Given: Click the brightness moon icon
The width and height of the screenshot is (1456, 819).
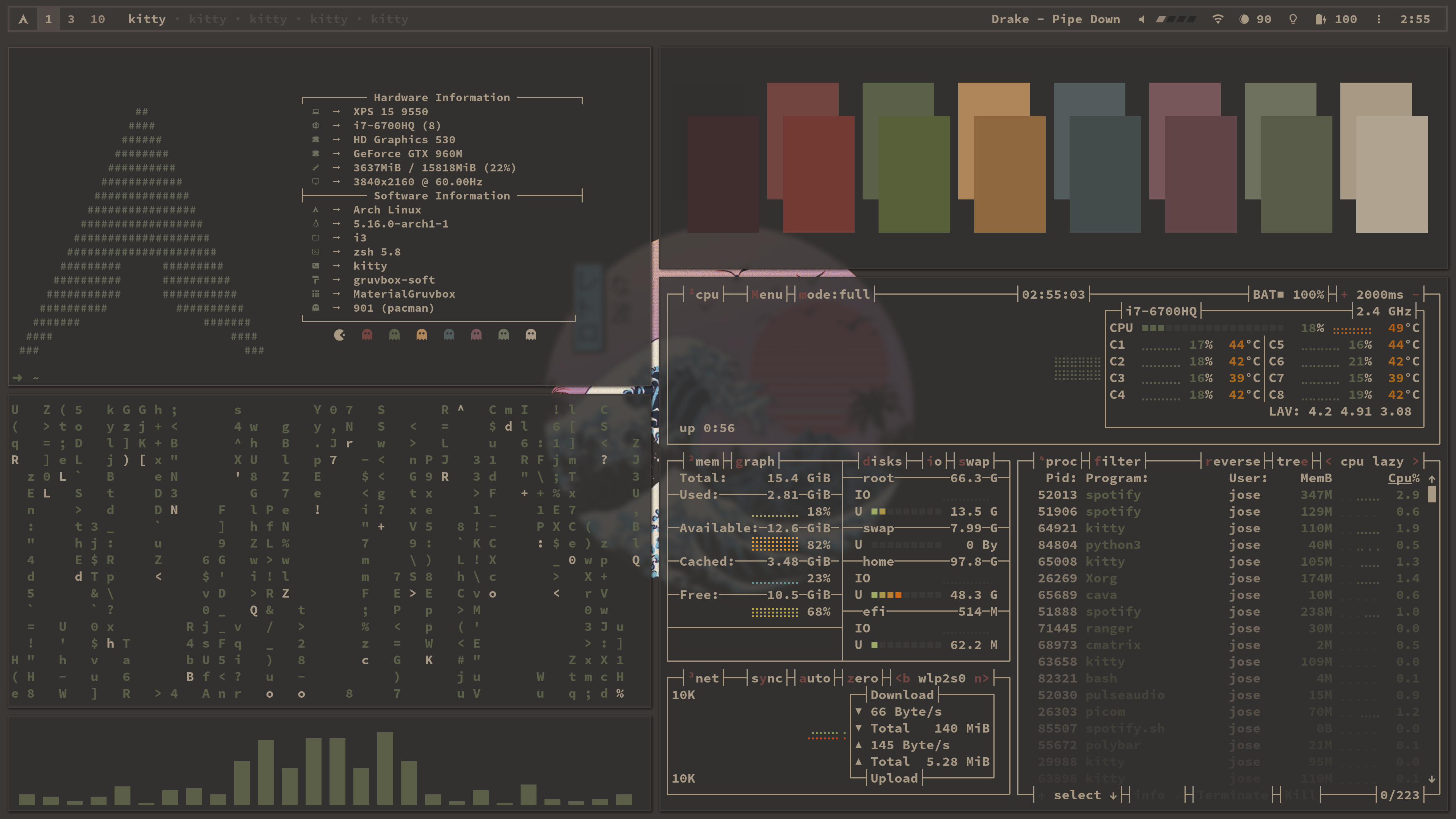Looking at the screenshot, I should click(x=1244, y=19).
